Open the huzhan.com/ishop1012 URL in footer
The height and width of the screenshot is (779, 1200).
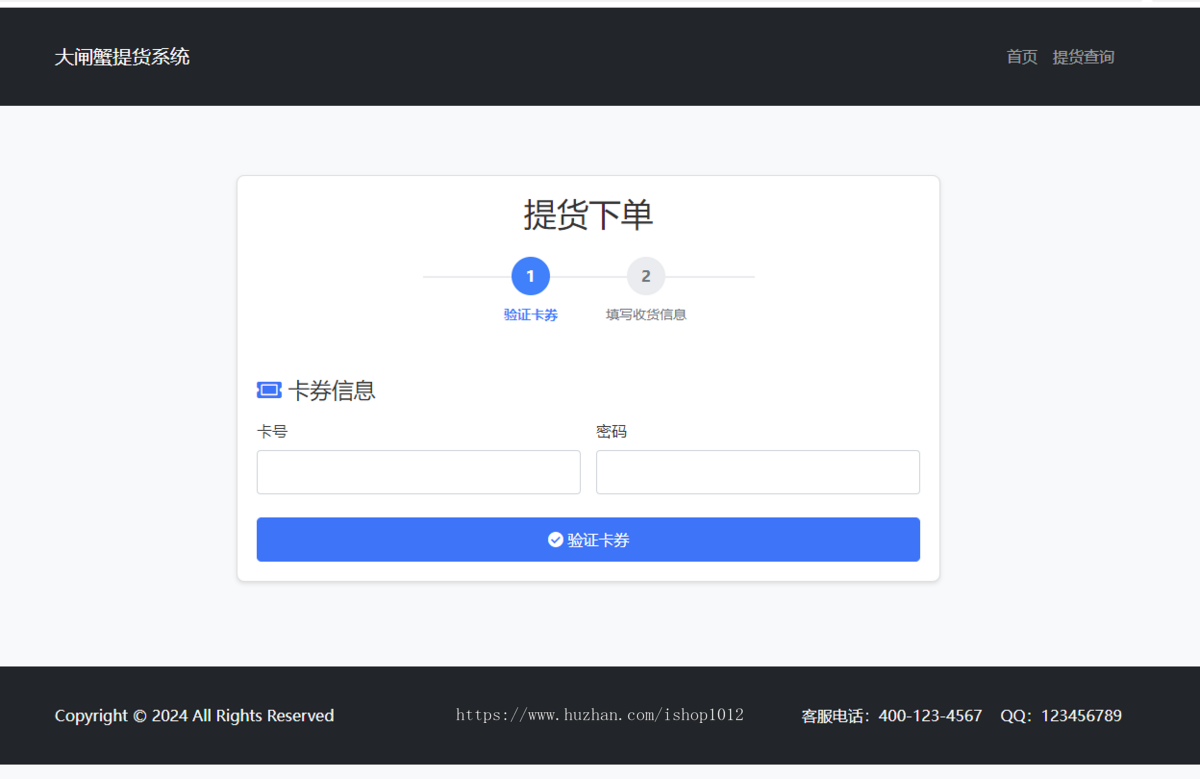pyautogui.click(x=600, y=715)
